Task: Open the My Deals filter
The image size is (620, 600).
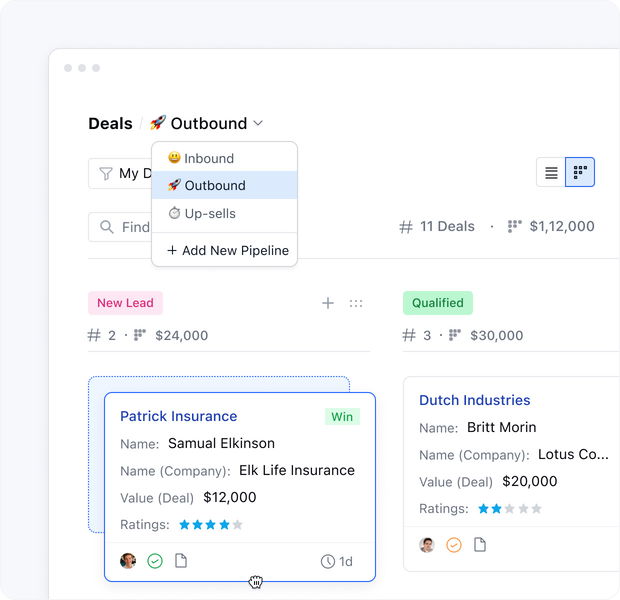Action: [x=121, y=173]
